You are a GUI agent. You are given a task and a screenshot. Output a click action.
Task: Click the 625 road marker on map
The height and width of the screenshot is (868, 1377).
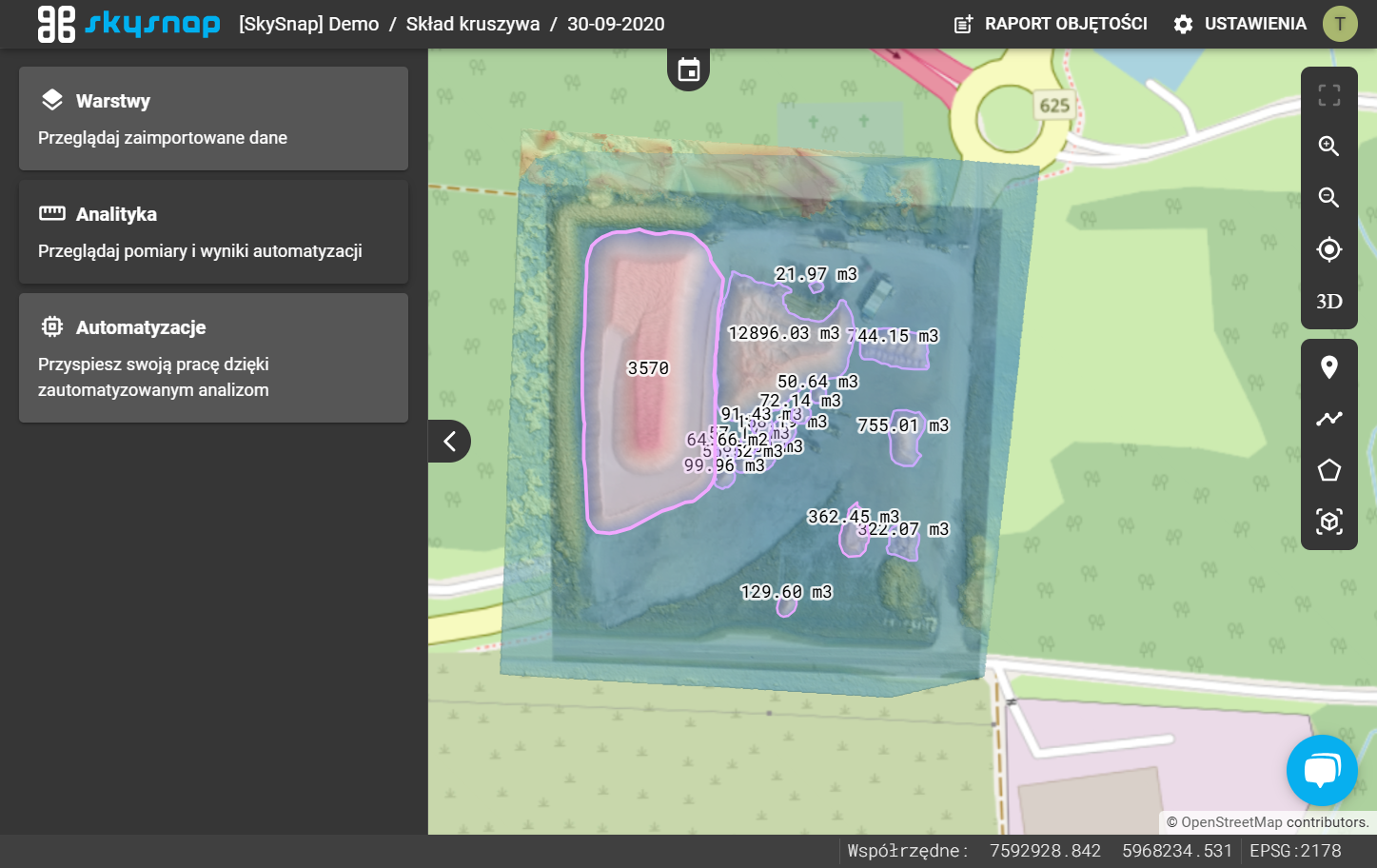coord(1054,106)
